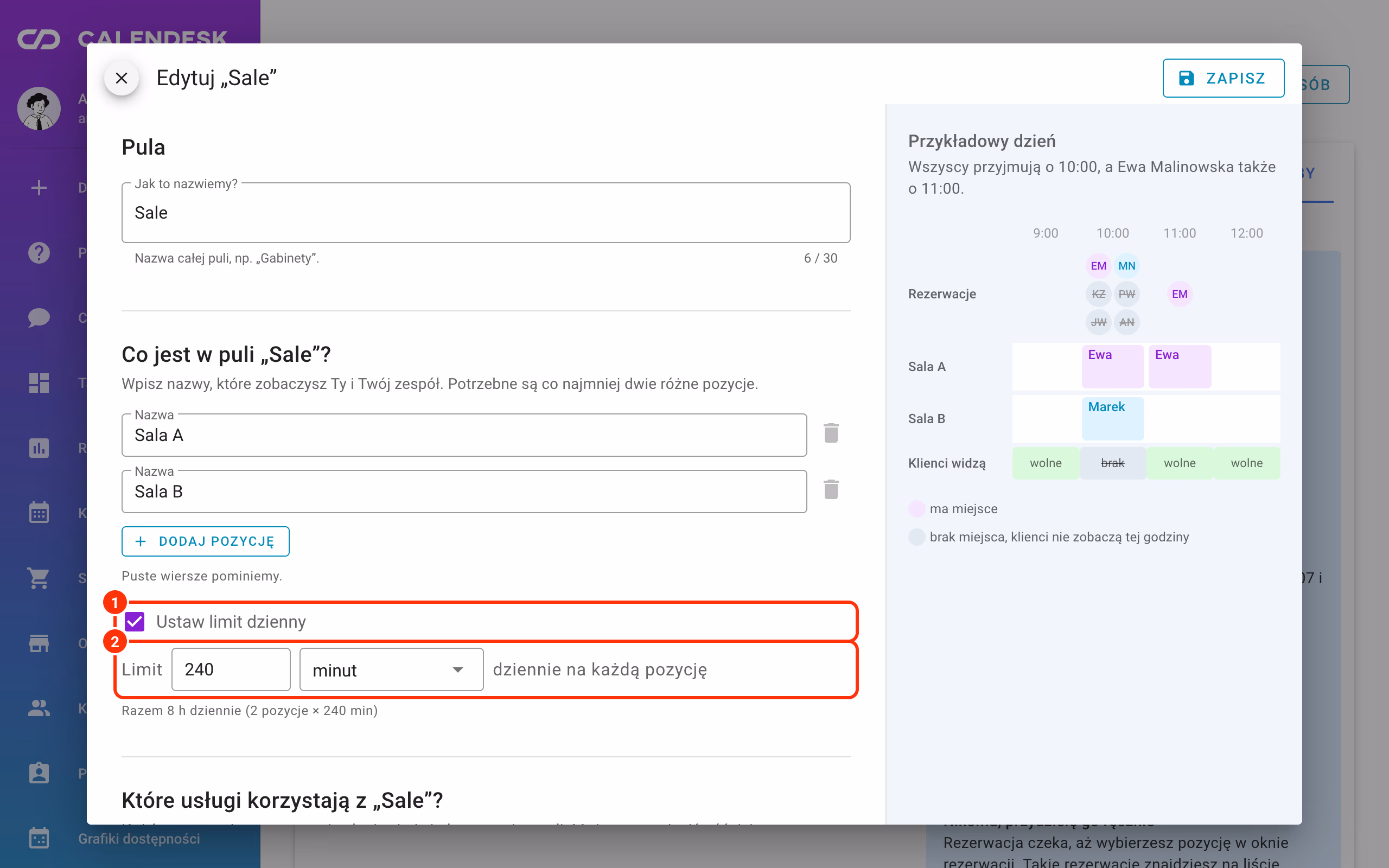The height and width of the screenshot is (868, 1389).
Task: Edit the pool name field 'Sale'
Action: pyautogui.click(x=486, y=213)
